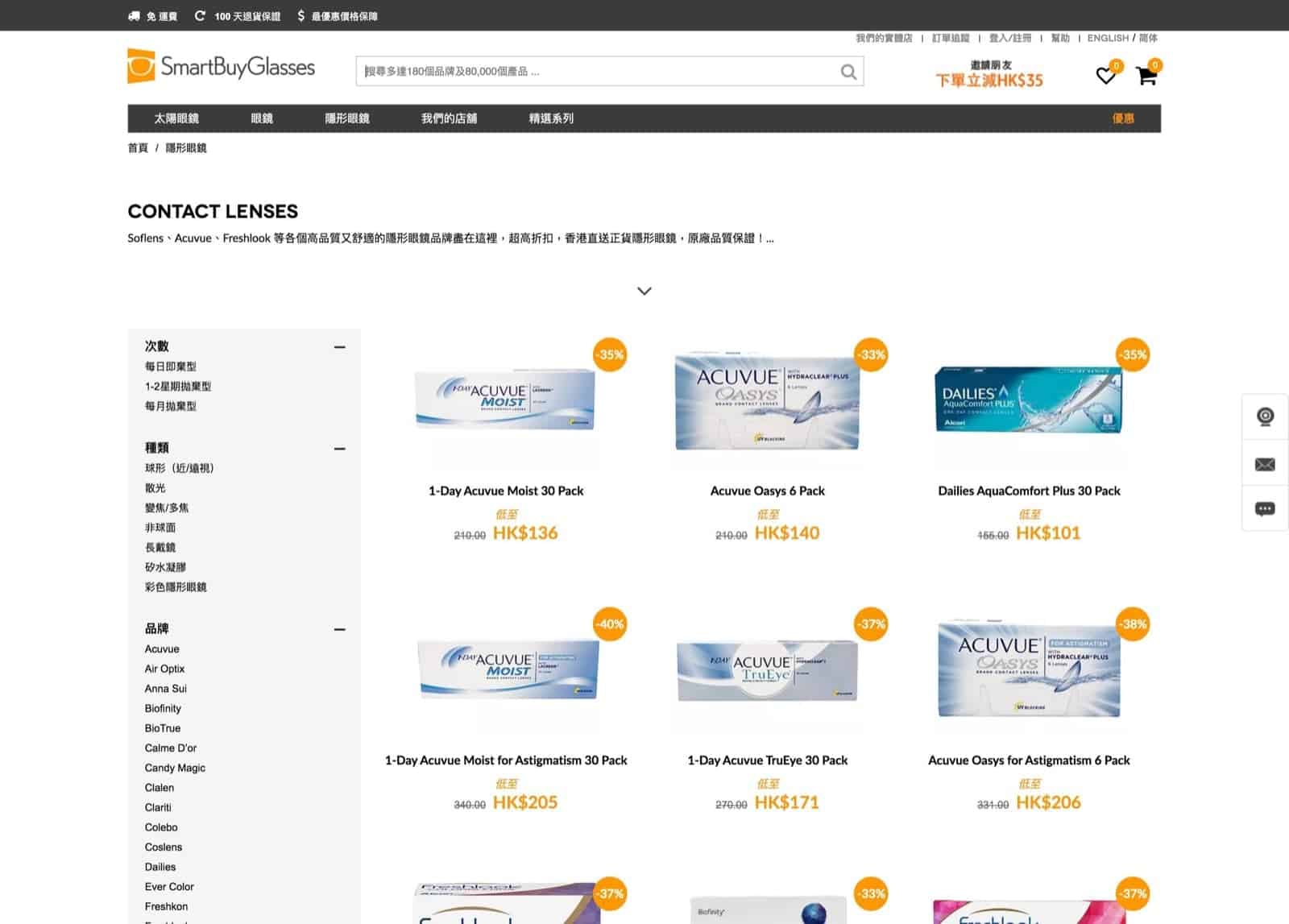Open the webcam virtual try-on icon

tap(1265, 416)
